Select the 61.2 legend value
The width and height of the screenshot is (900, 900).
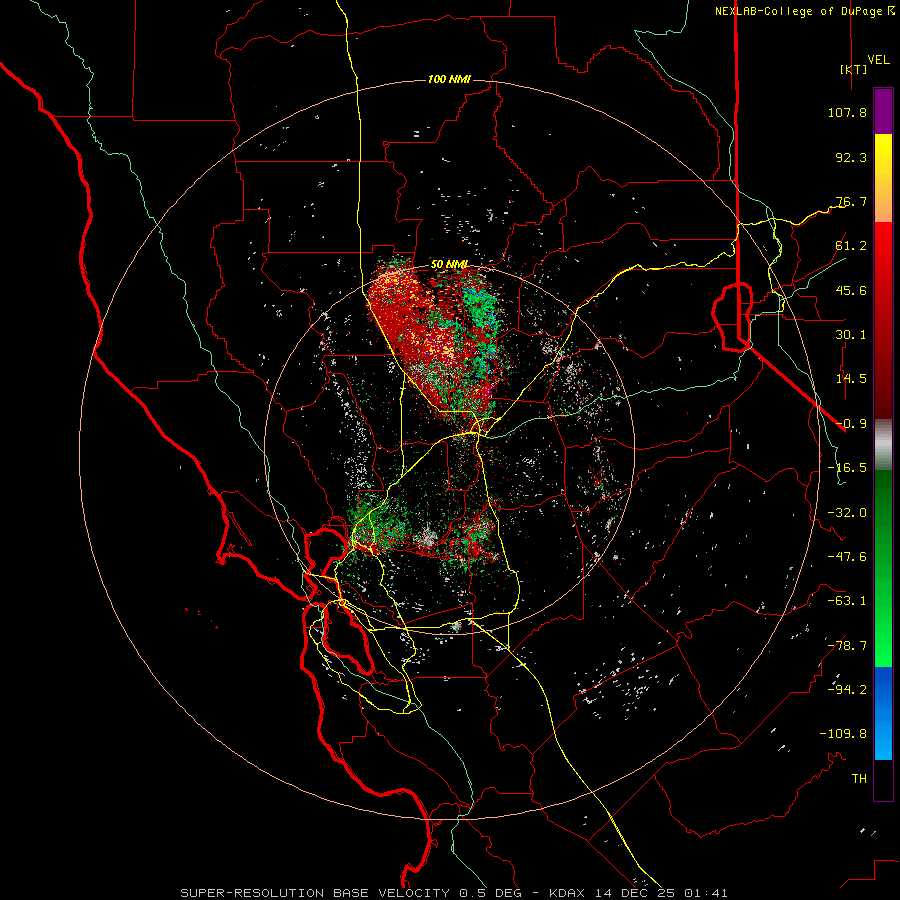pos(851,246)
